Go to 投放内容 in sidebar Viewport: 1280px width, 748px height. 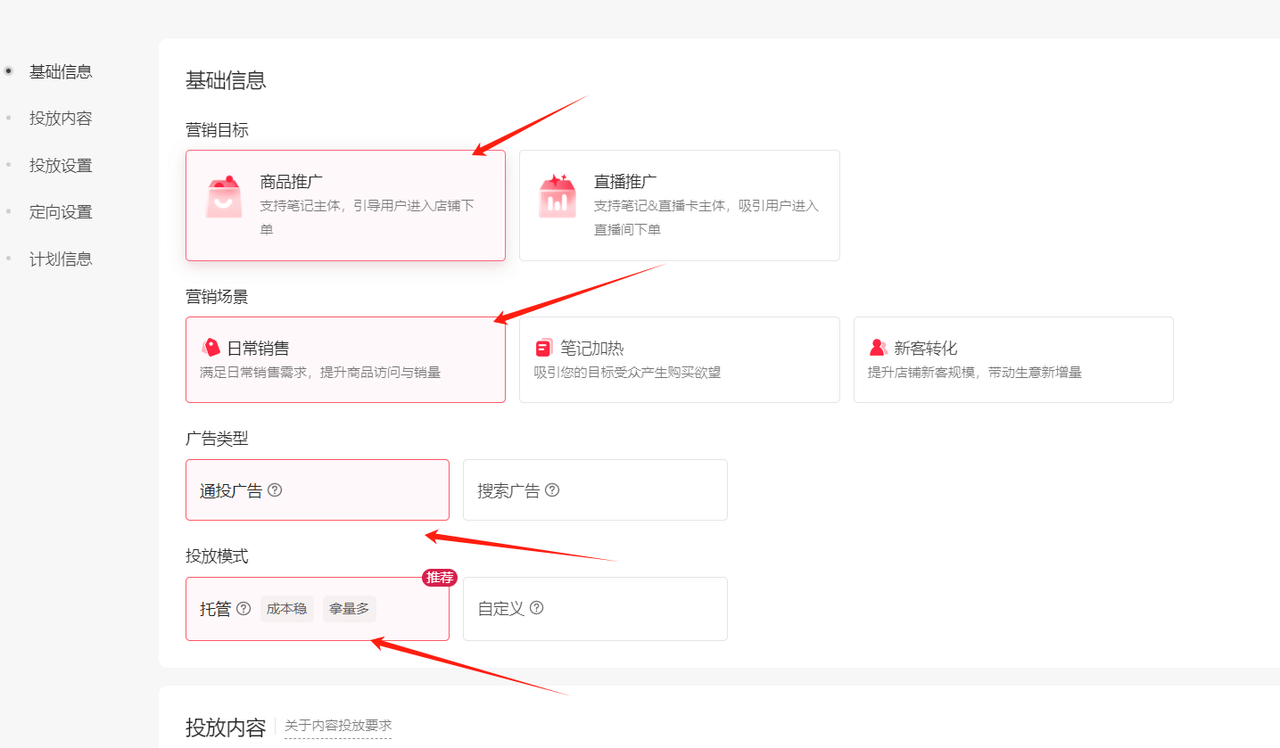pyautogui.click(x=60, y=118)
